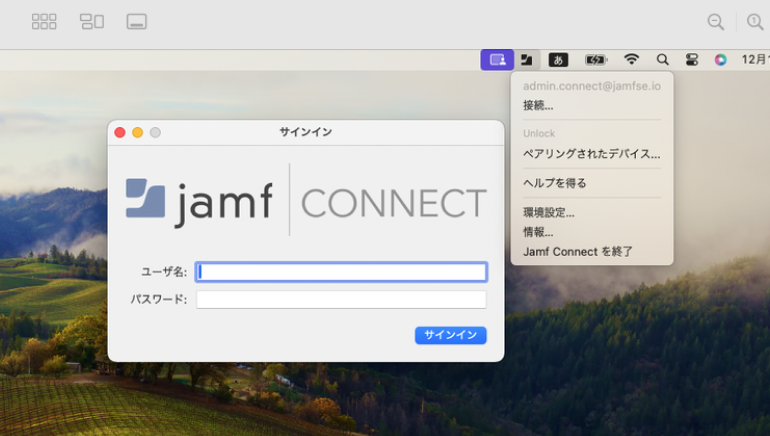Select 情報... menu entry
770x436 pixels.
pyautogui.click(x=538, y=232)
